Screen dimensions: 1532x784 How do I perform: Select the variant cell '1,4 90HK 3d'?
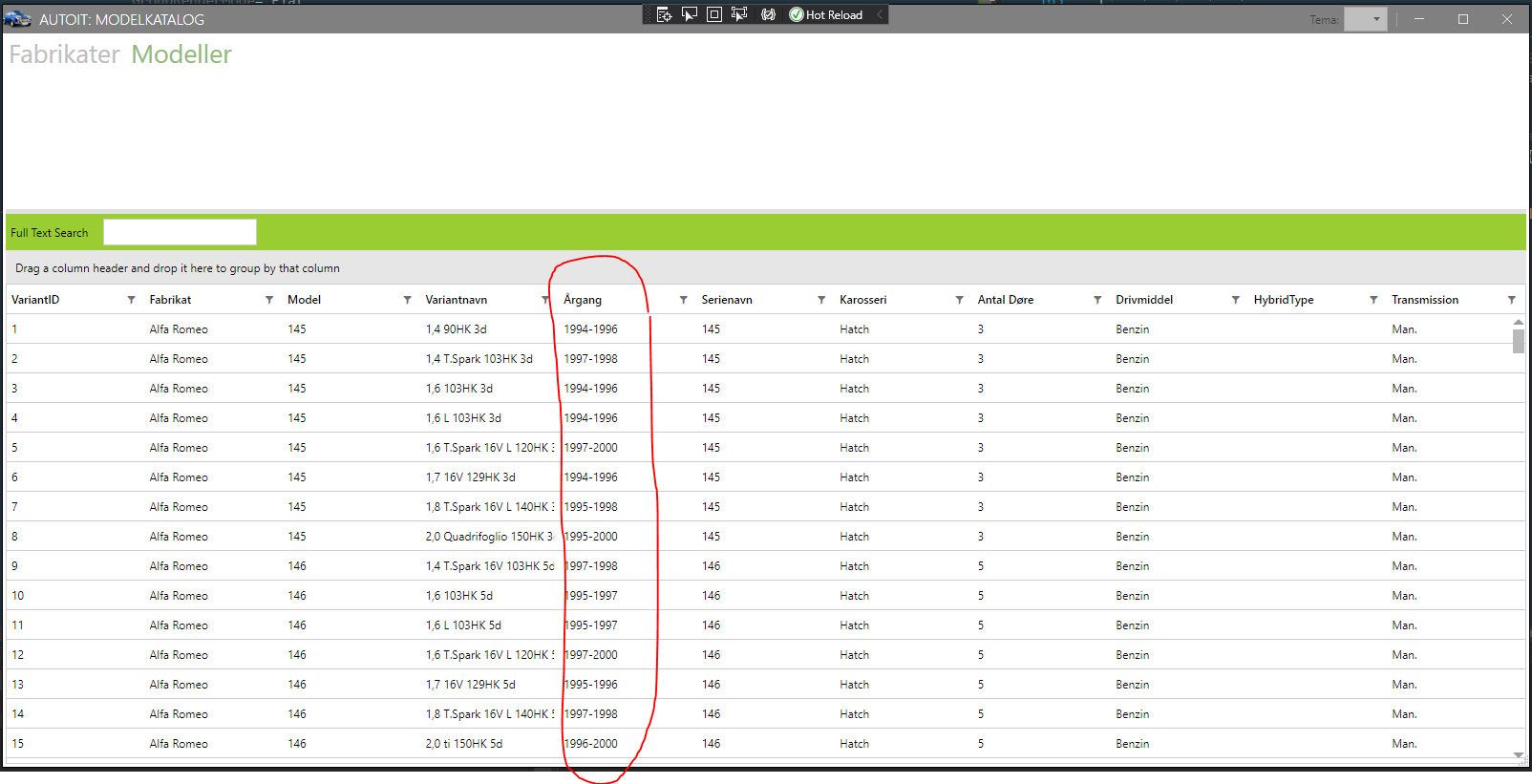point(457,329)
